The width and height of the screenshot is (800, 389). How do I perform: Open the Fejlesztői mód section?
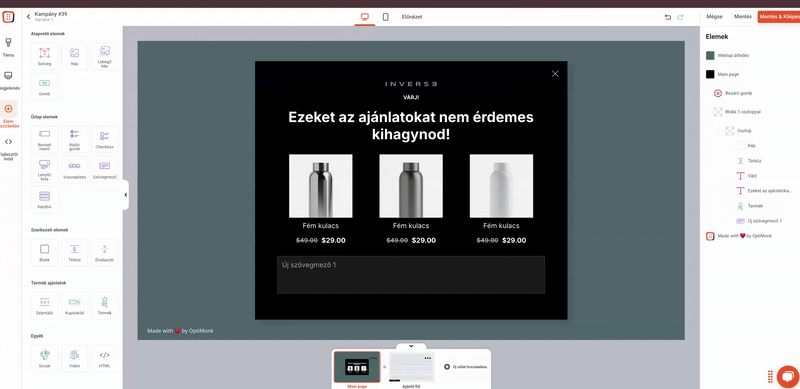[8, 149]
